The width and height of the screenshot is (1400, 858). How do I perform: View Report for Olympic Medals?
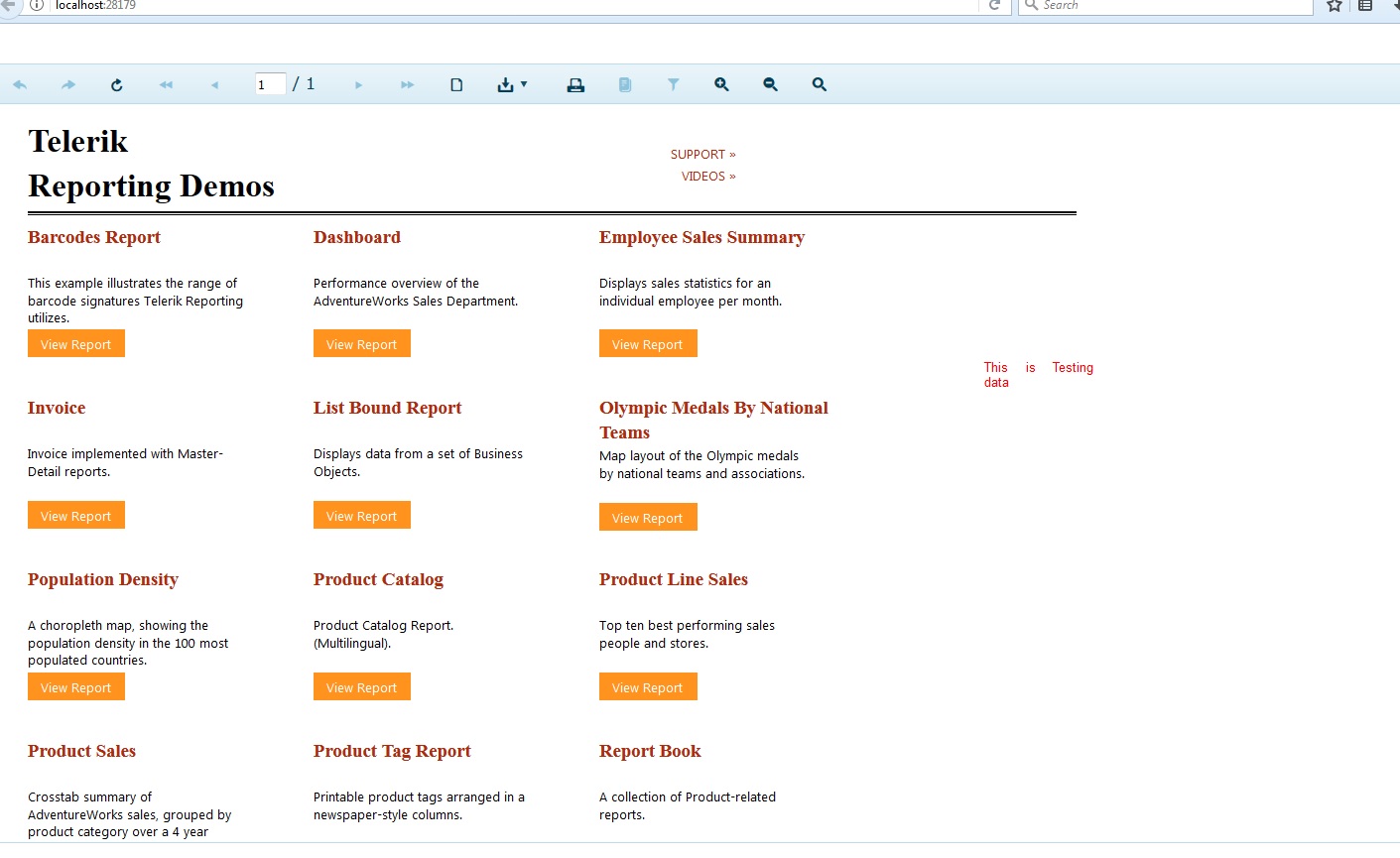[x=648, y=518]
